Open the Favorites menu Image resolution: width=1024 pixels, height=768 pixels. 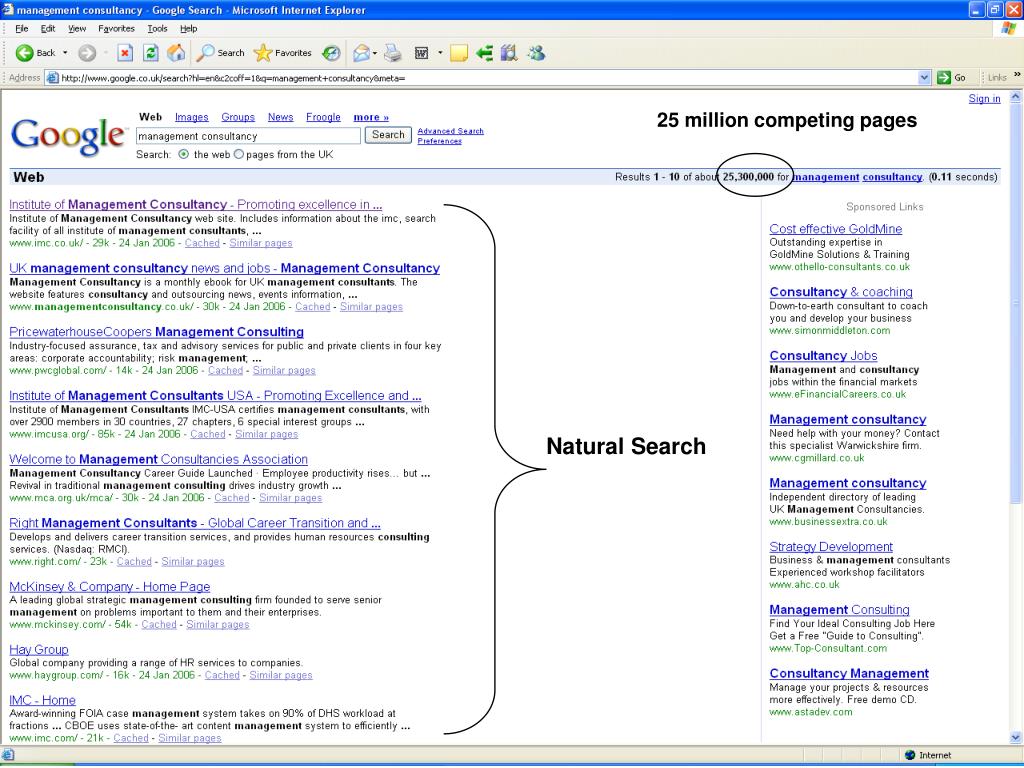[116, 29]
